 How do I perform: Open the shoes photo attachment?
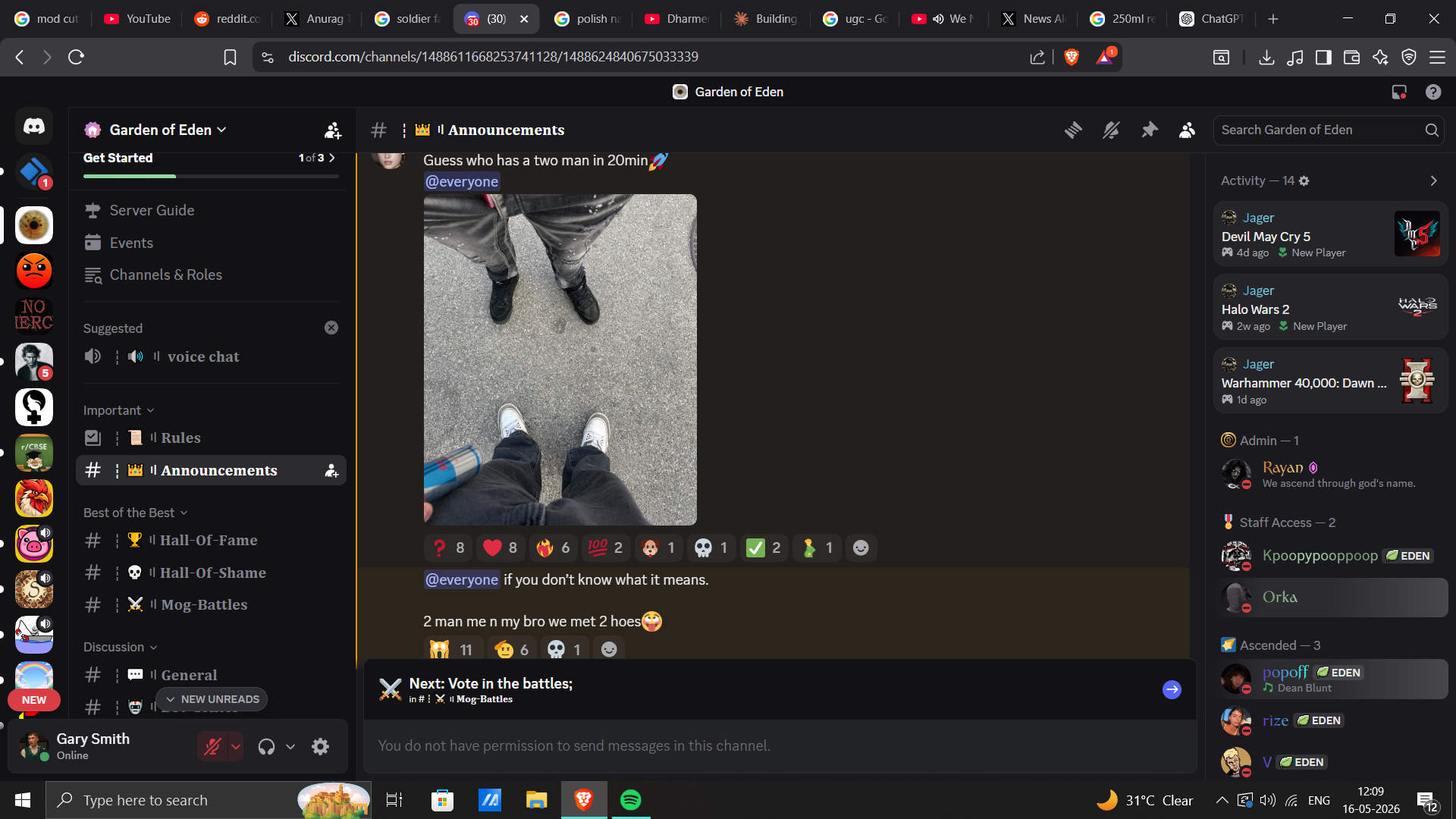pyautogui.click(x=560, y=359)
